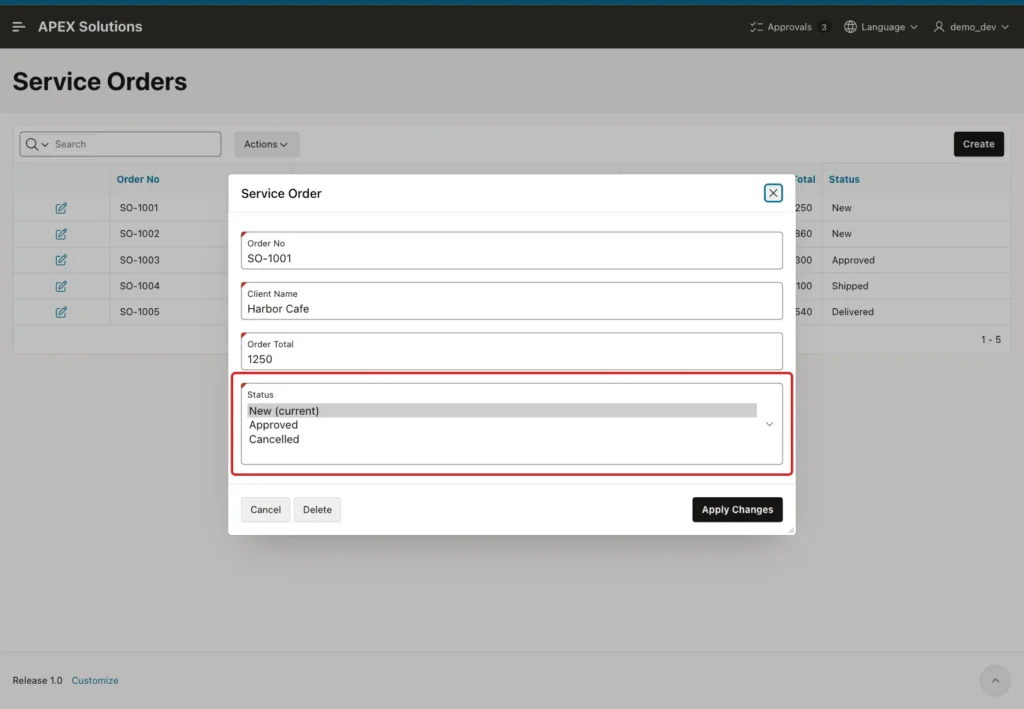The height and width of the screenshot is (709, 1024).
Task: Click the SO-1004 order number cell
Action: (x=140, y=286)
